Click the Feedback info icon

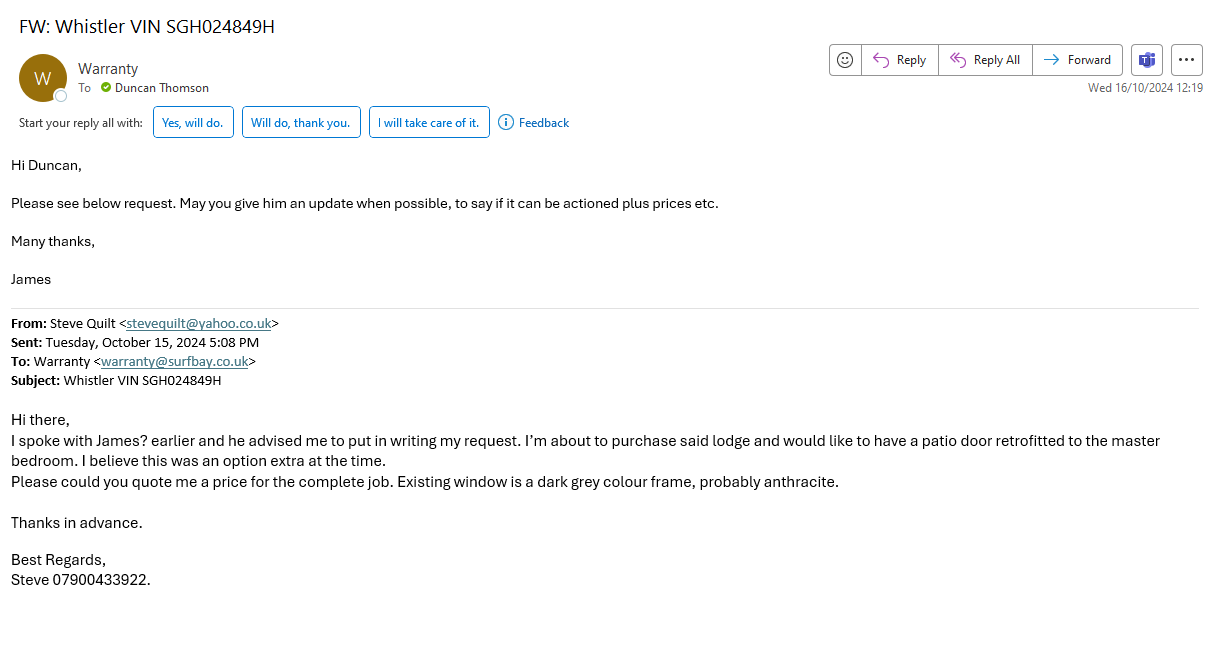(x=506, y=123)
